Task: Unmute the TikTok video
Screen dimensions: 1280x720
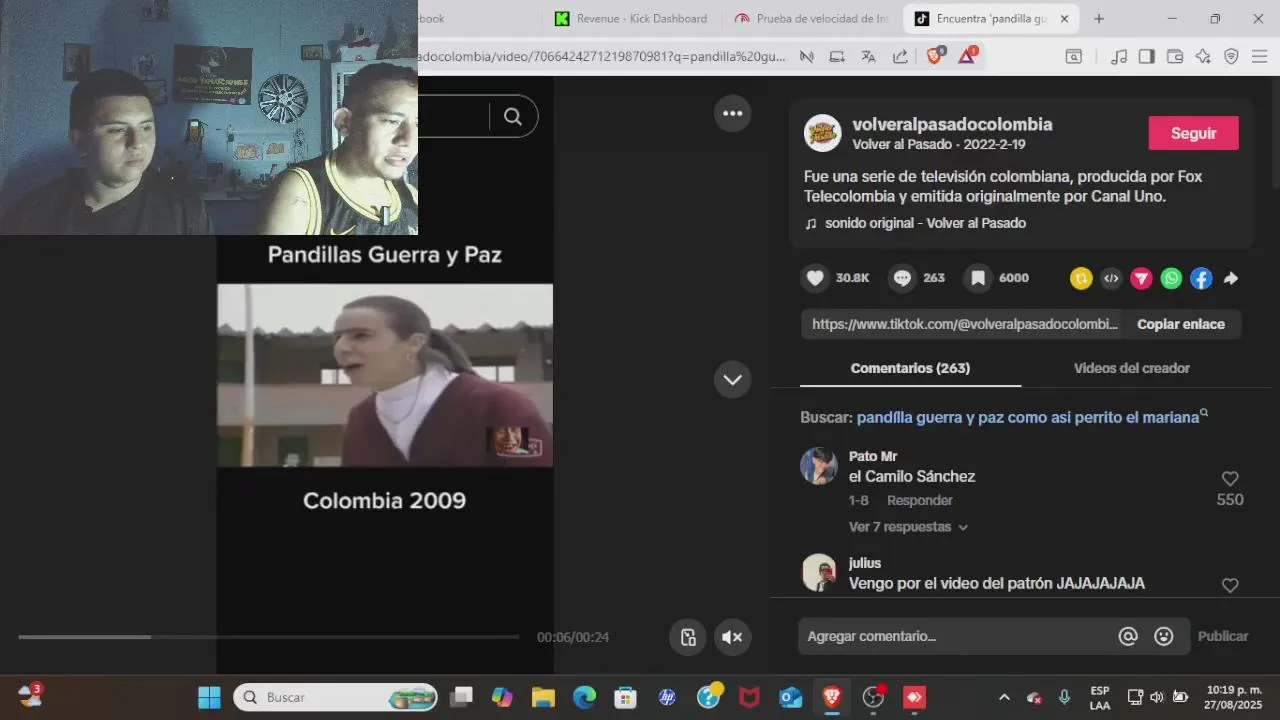Action: (732, 637)
